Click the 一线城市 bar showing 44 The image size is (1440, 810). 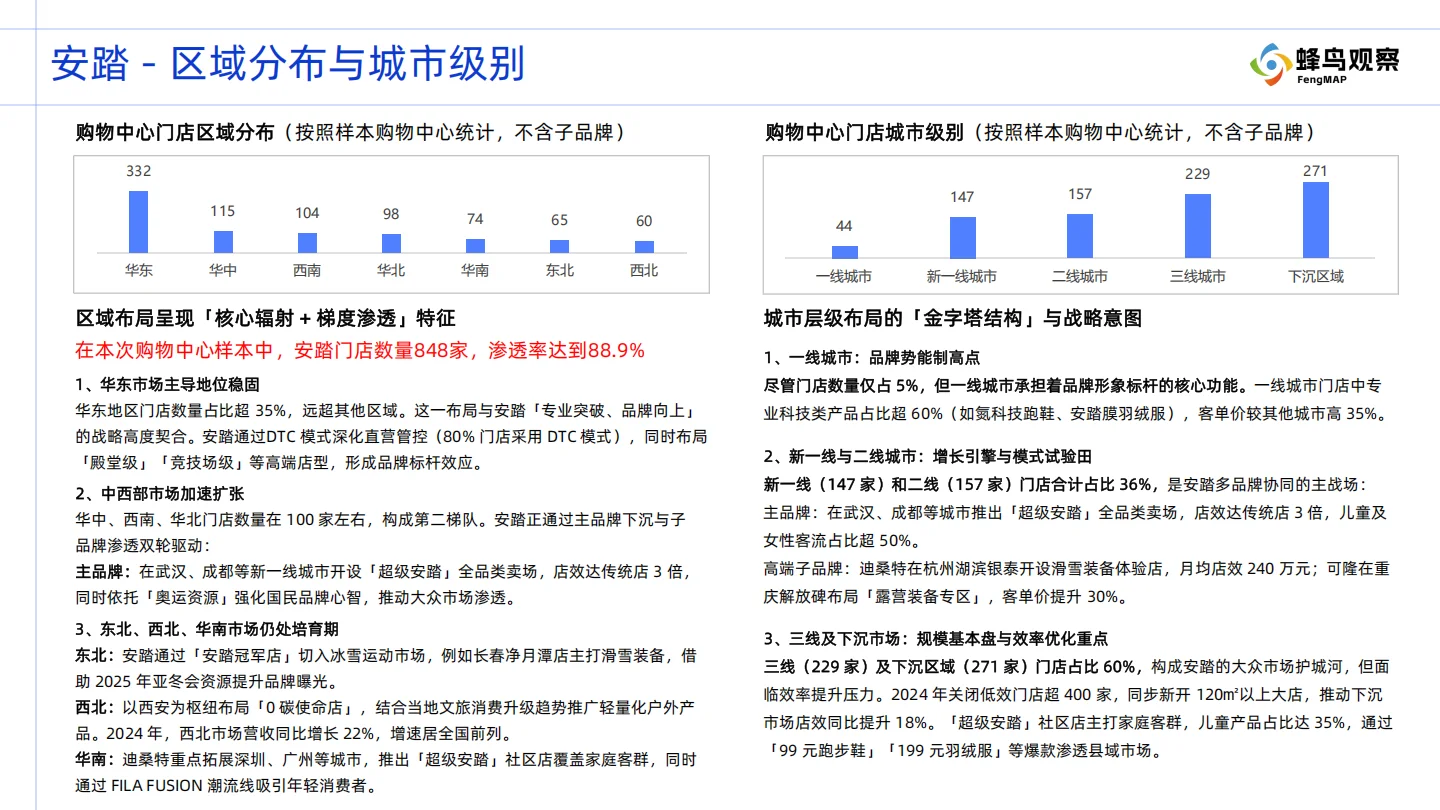pyautogui.click(x=845, y=252)
